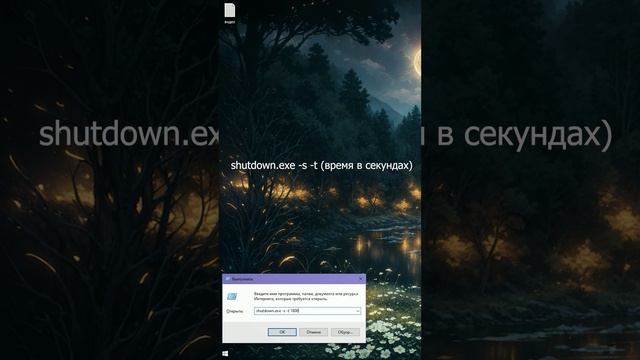Click the Run program icon inside the dialog
Viewport: 640px width, 360px height.
(232, 296)
